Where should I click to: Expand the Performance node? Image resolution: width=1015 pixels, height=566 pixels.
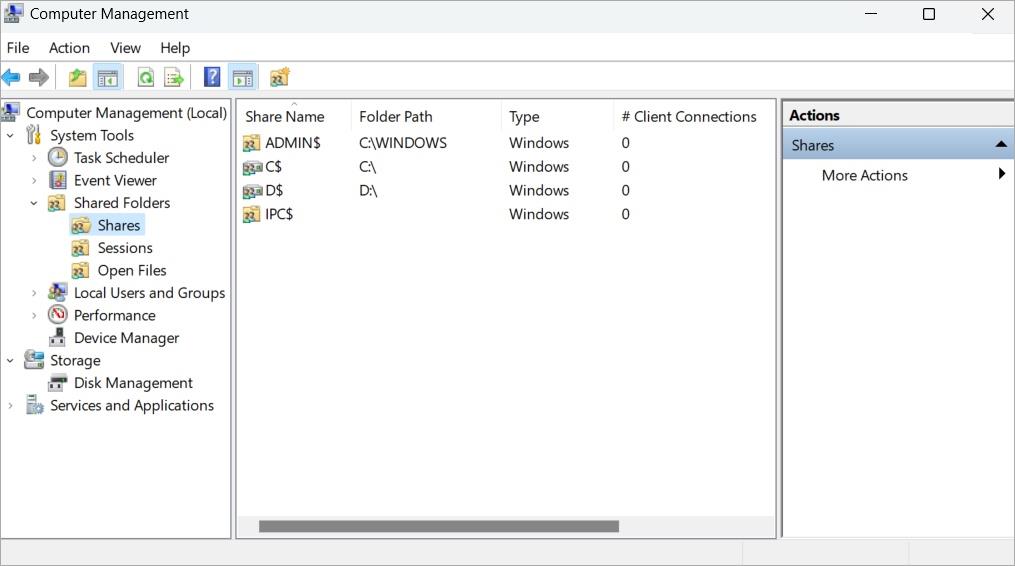(x=34, y=315)
